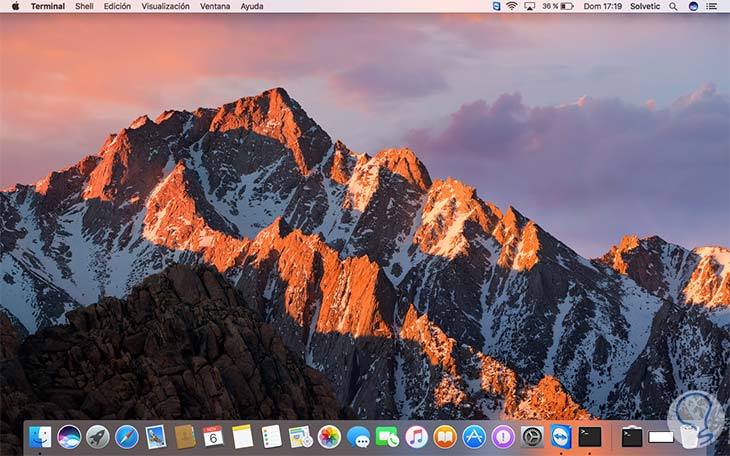
Task: Open the Calendar app in dock
Action: tap(213, 436)
